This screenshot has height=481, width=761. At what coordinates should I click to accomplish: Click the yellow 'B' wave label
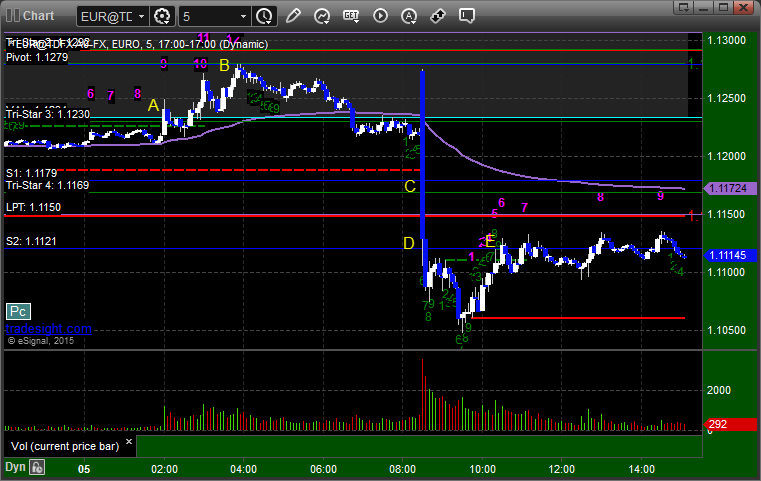224,65
